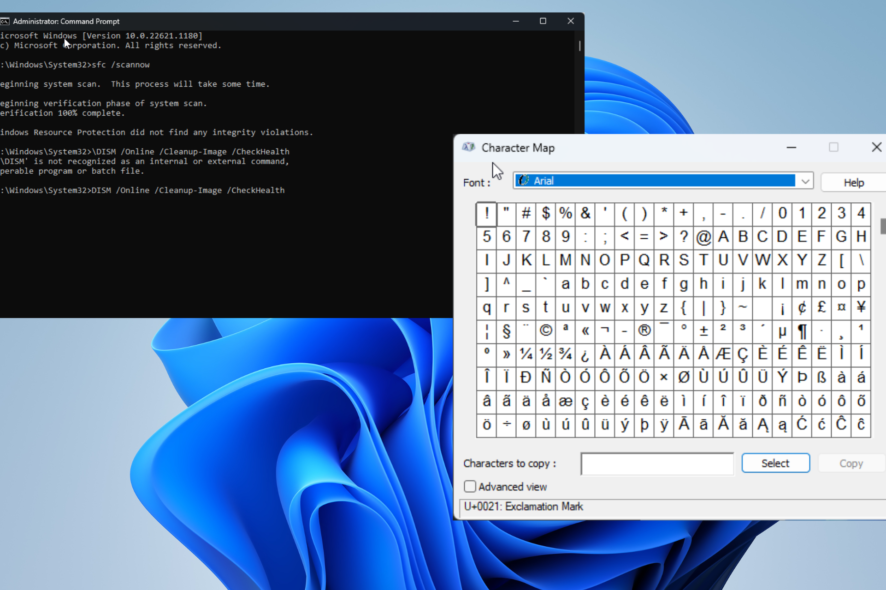Image resolution: width=886 pixels, height=590 pixels.
Task: Select the @ character in the grid
Action: (x=703, y=237)
